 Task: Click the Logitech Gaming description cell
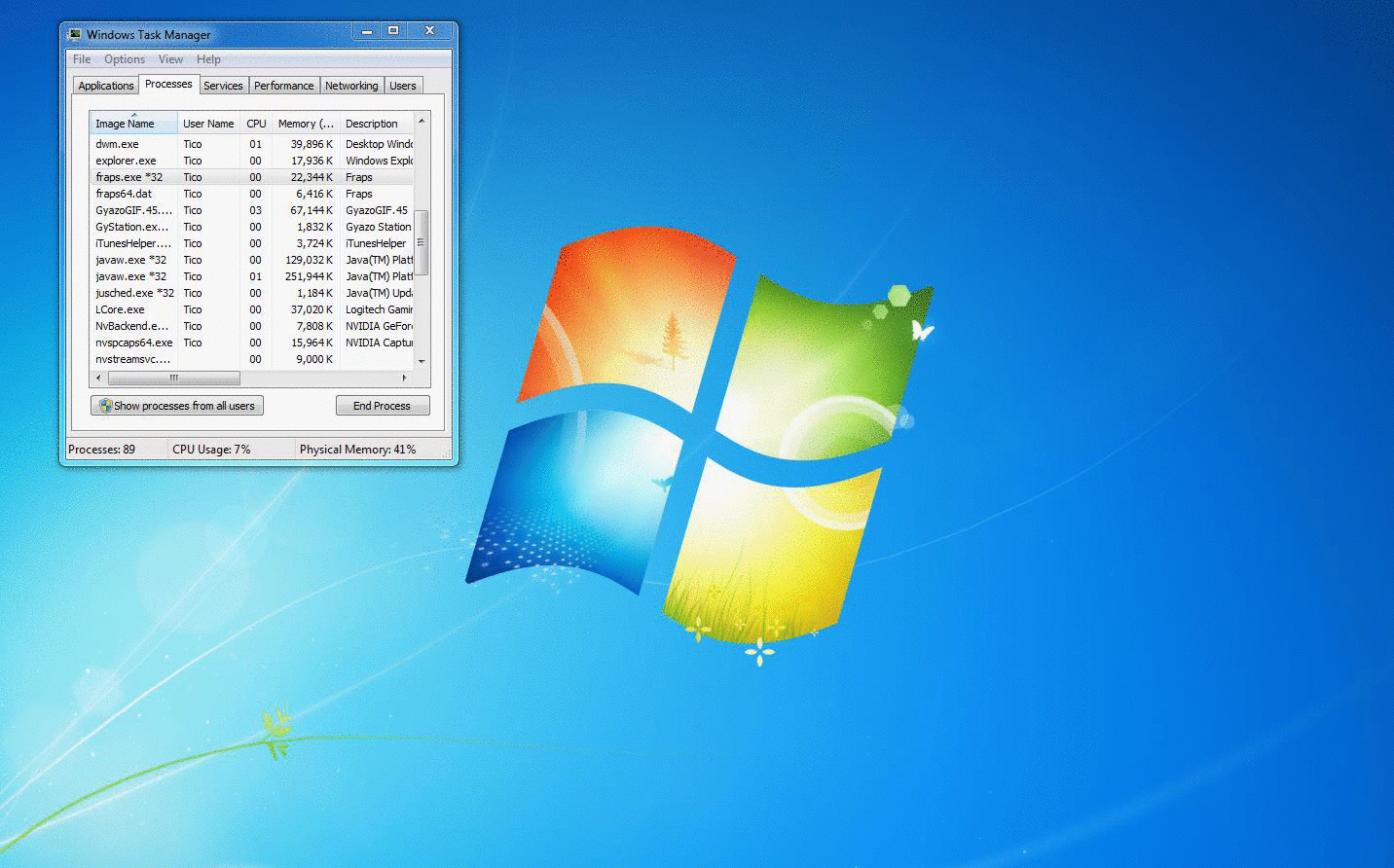click(379, 309)
